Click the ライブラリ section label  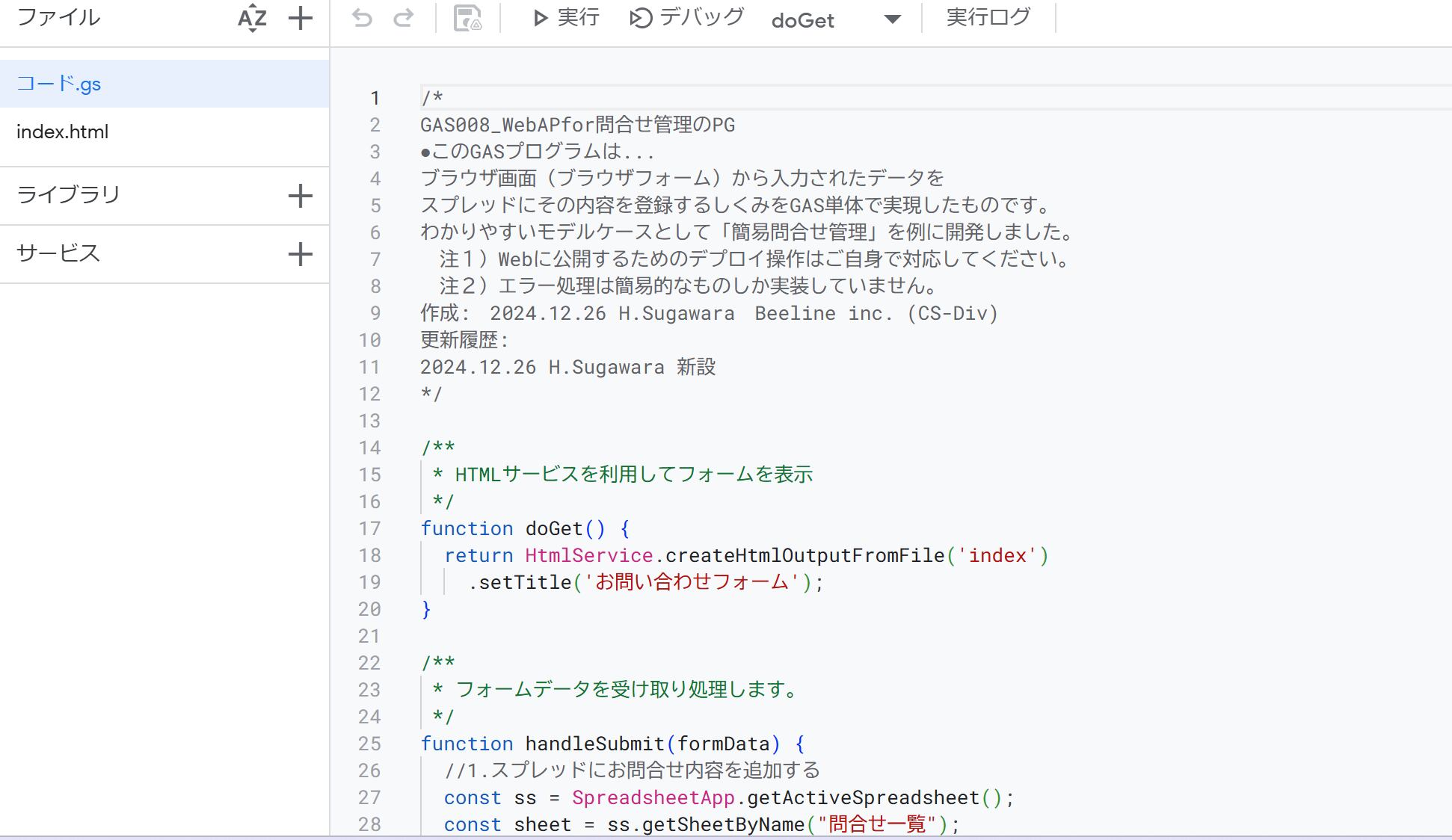(68, 195)
